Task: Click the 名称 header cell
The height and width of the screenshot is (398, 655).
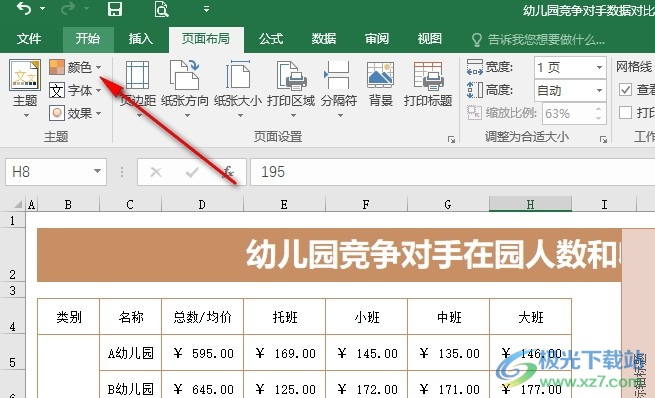Action: (x=130, y=317)
